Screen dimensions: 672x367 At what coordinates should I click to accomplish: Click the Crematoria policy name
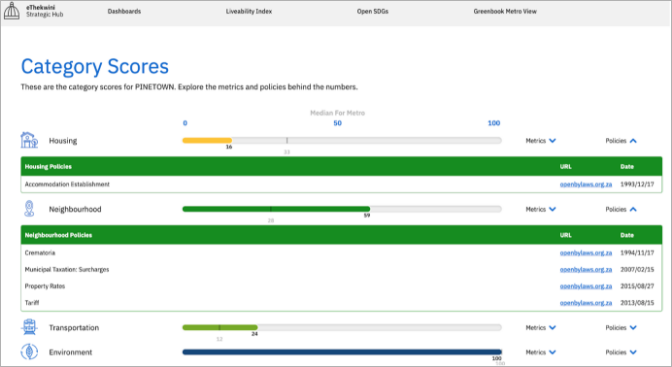(40, 253)
